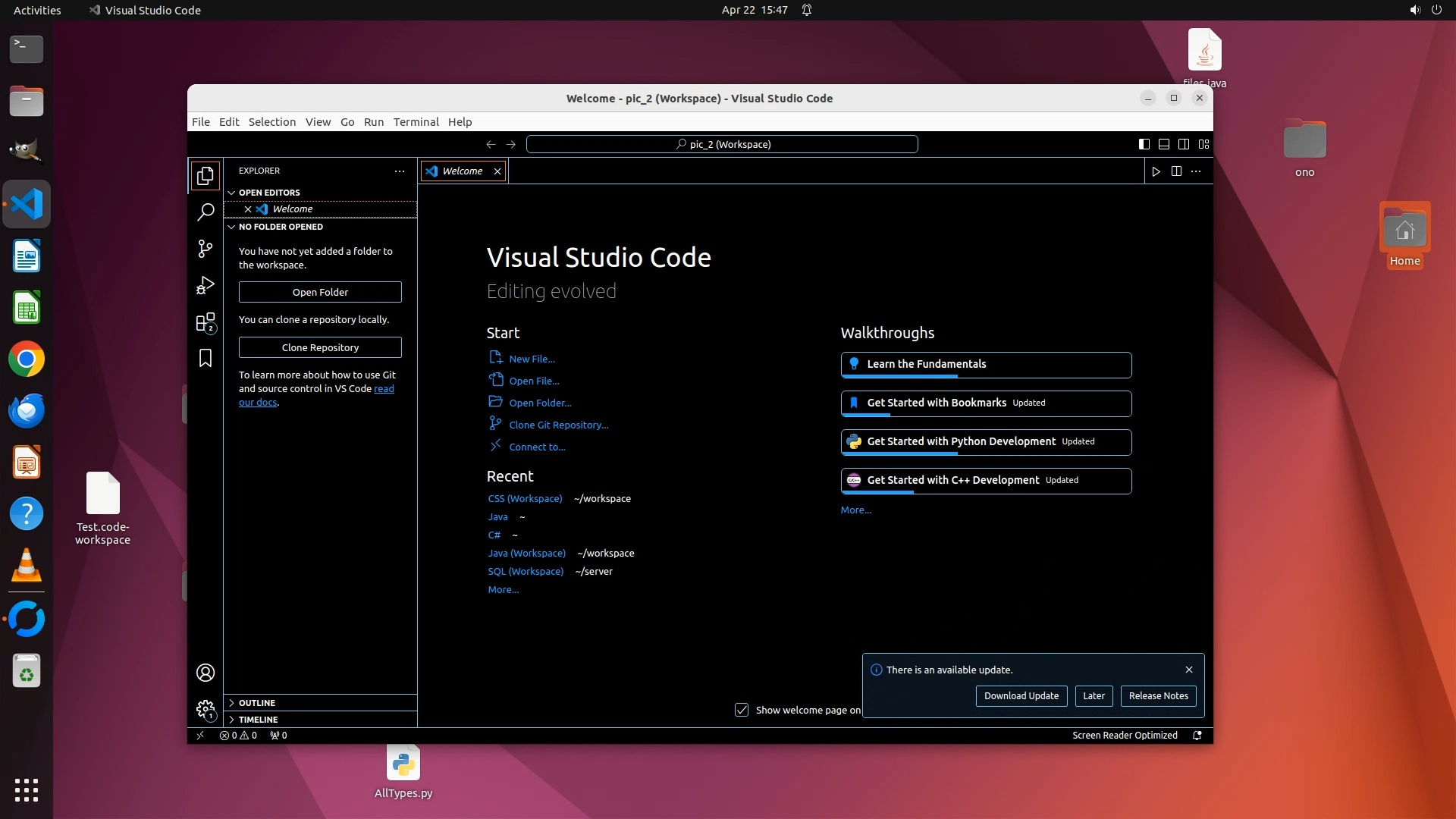Click the Download Update button
The height and width of the screenshot is (819, 1456).
tap(1021, 696)
